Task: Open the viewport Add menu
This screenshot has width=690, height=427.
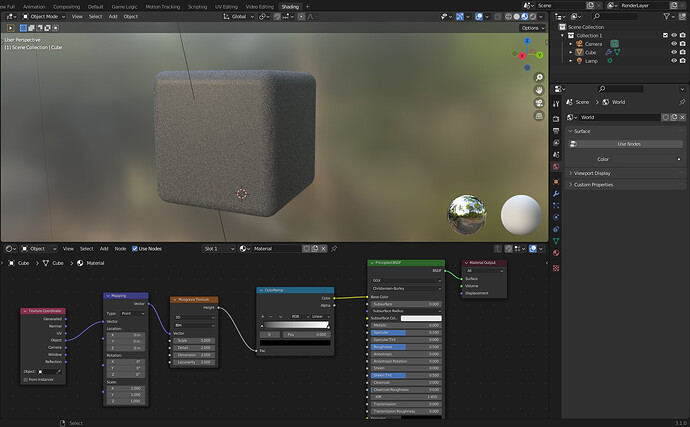Action: point(113,17)
